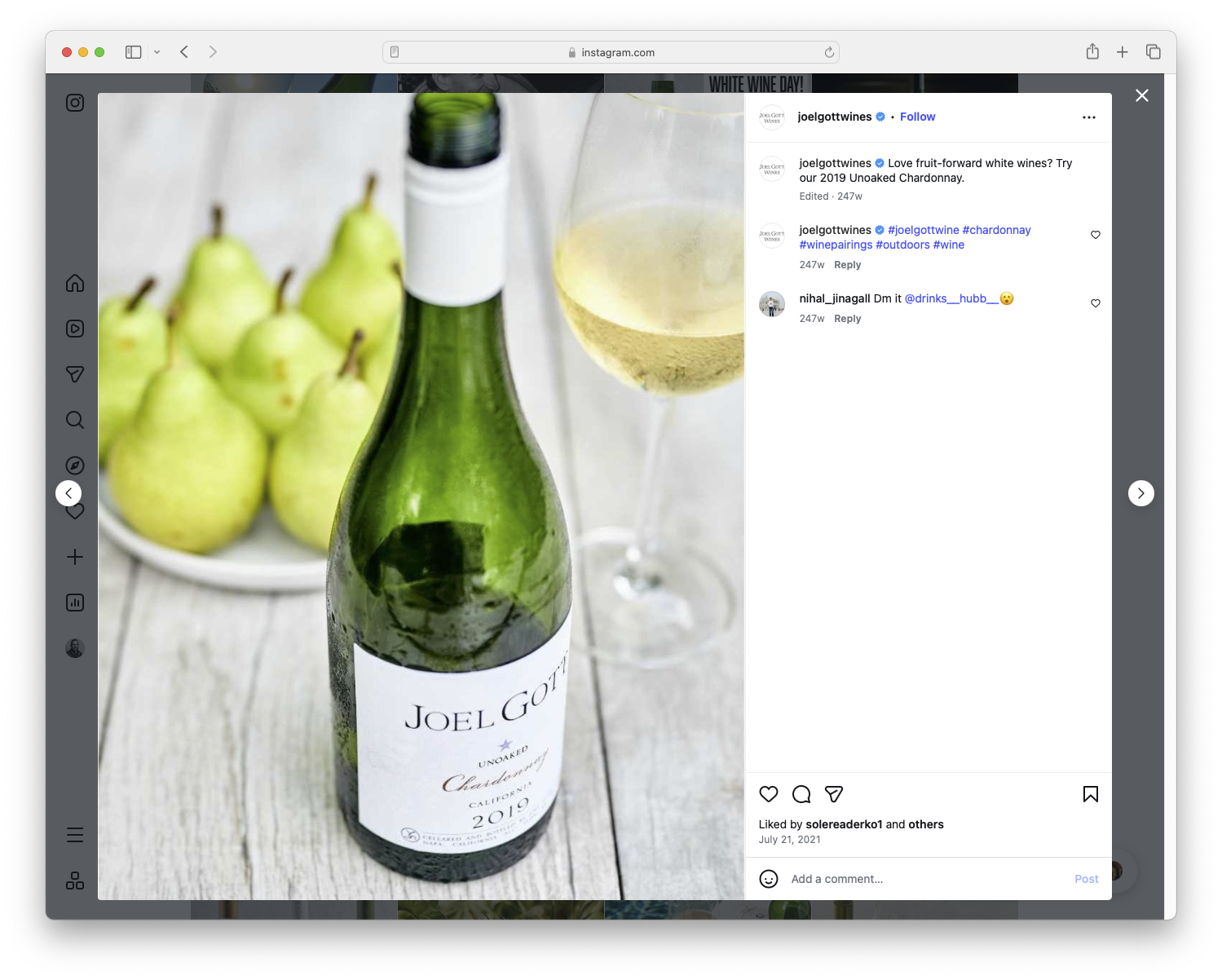Screen dimensions: 1222x980
Task: Open Safari reader page icon in address bar
Action: click(395, 52)
